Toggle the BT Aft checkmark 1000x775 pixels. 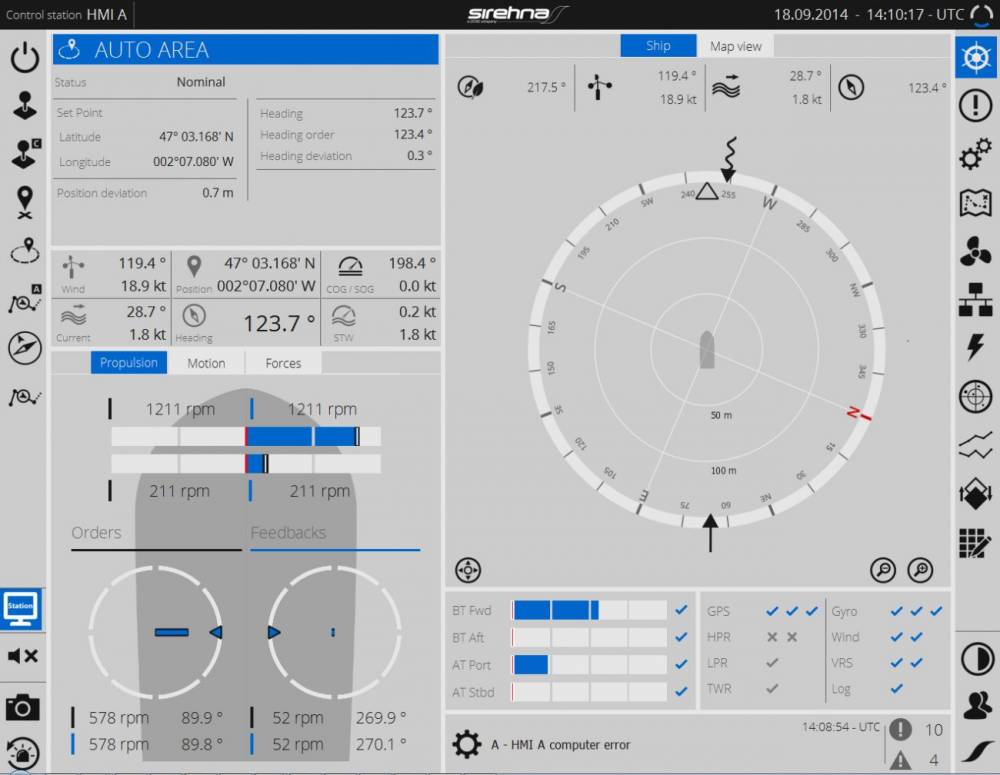tap(681, 637)
